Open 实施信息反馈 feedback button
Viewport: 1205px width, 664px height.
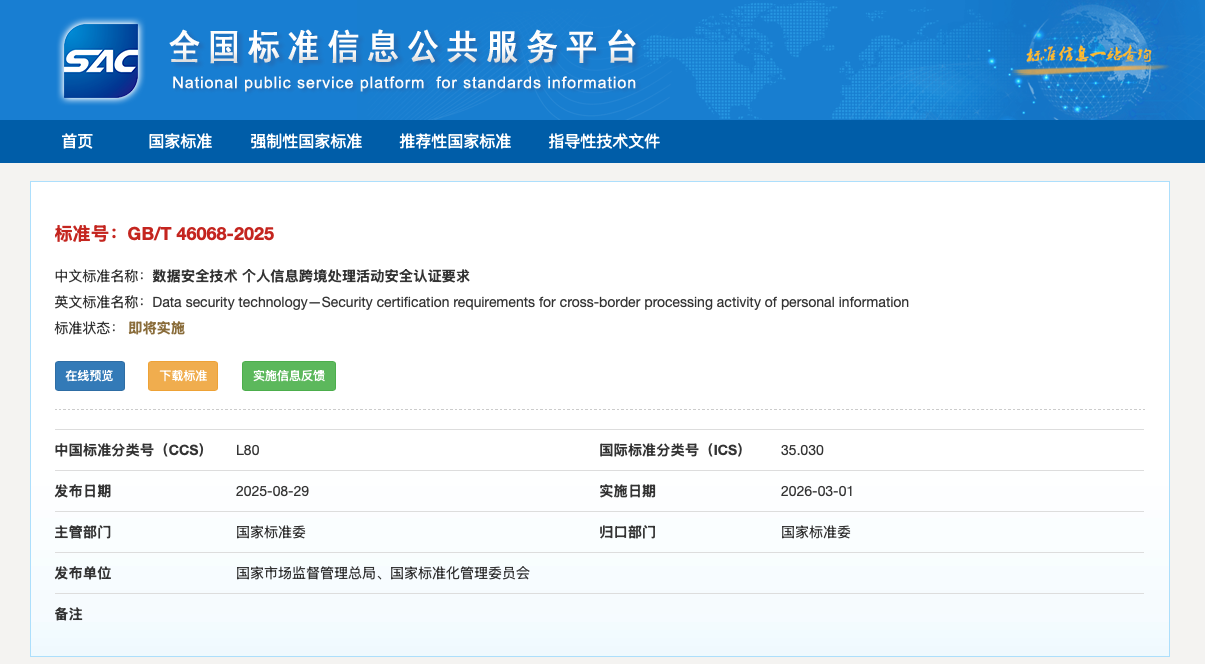click(x=289, y=376)
